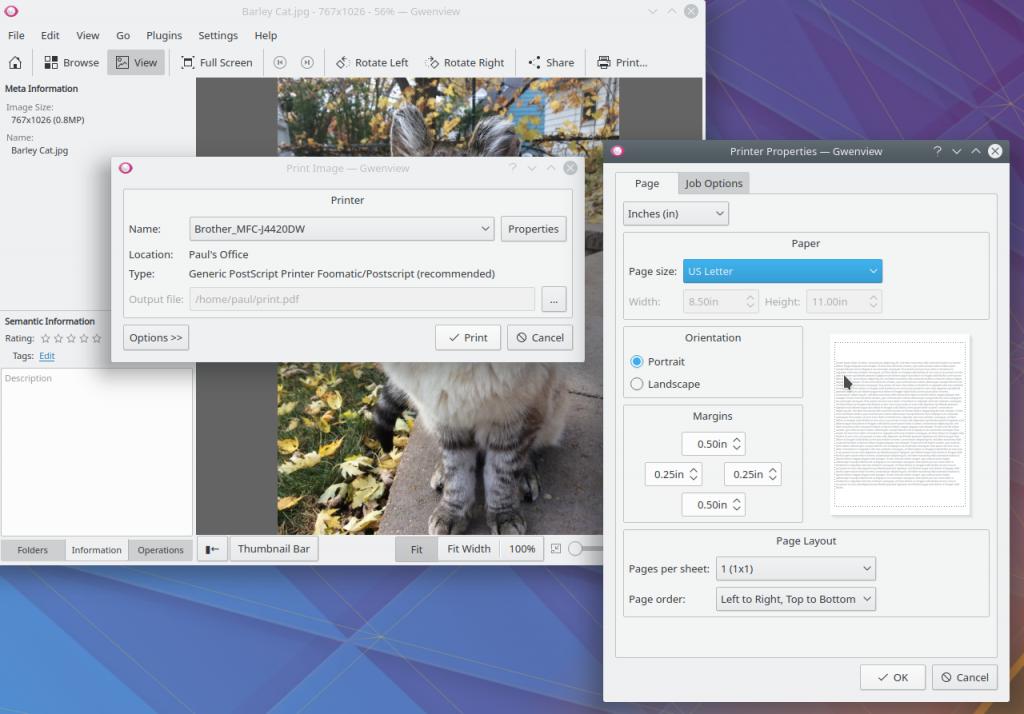Toggle Full Screen mode
Viewport: 1024px width, 714px height.
[216, 62]
